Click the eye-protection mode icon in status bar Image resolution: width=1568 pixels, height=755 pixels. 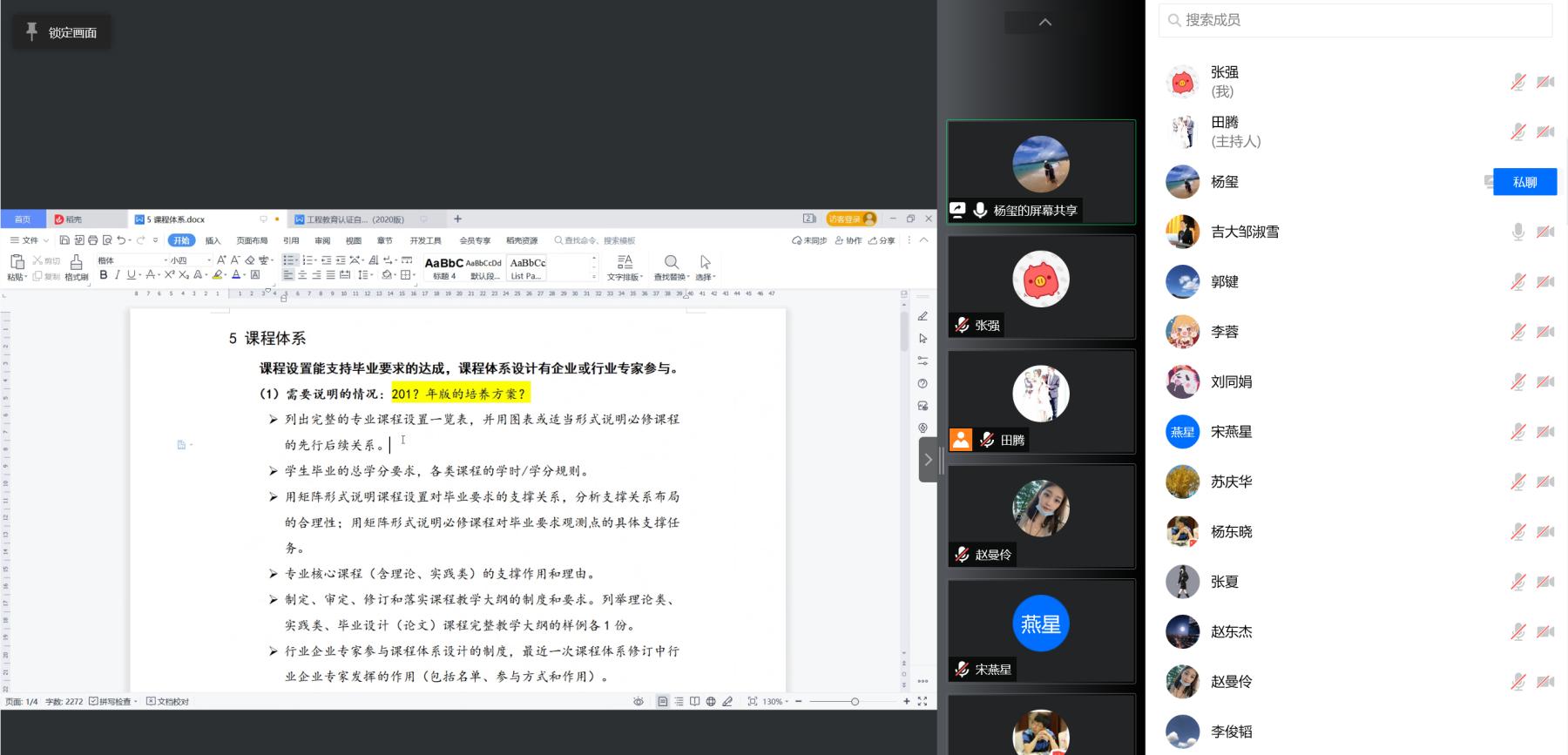pyautogui.click(x=639, y=702)
